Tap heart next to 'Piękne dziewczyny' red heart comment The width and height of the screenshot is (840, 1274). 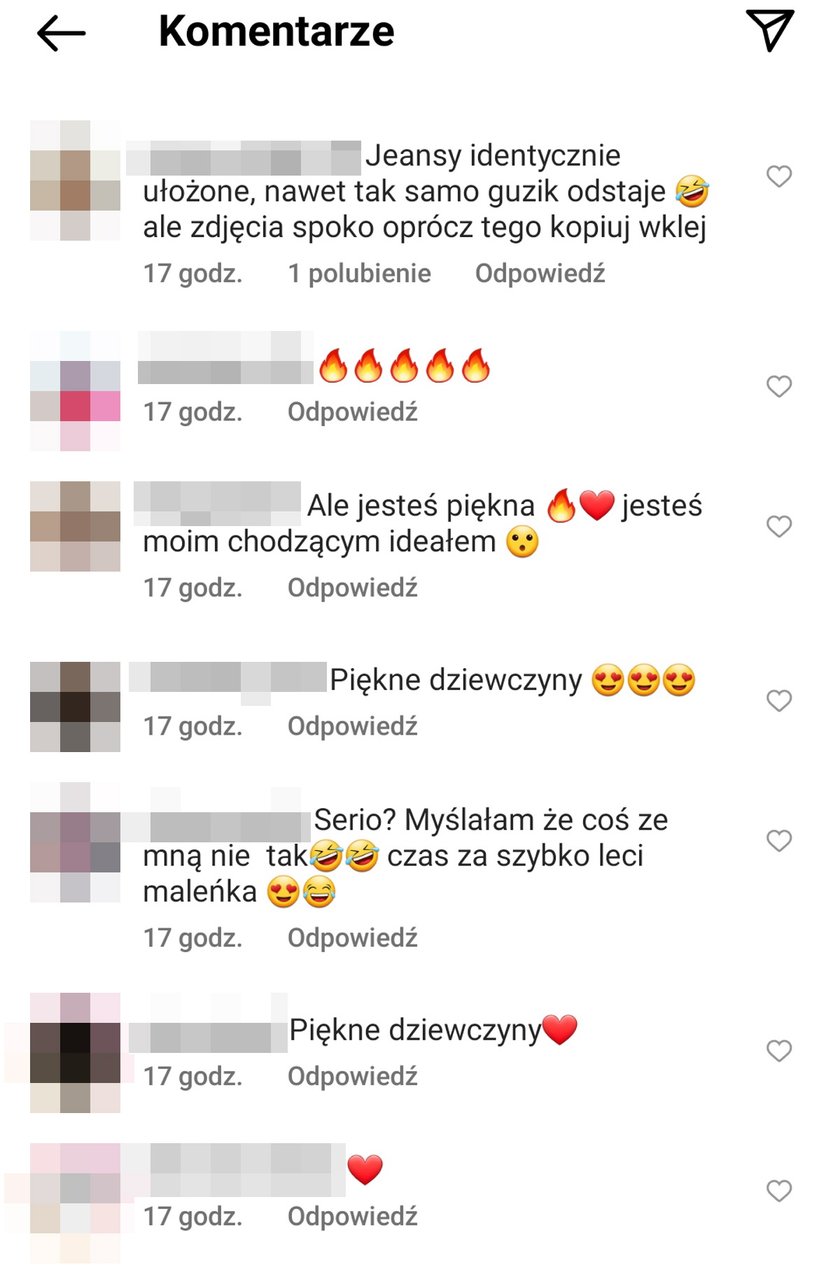click(779, 1051)
